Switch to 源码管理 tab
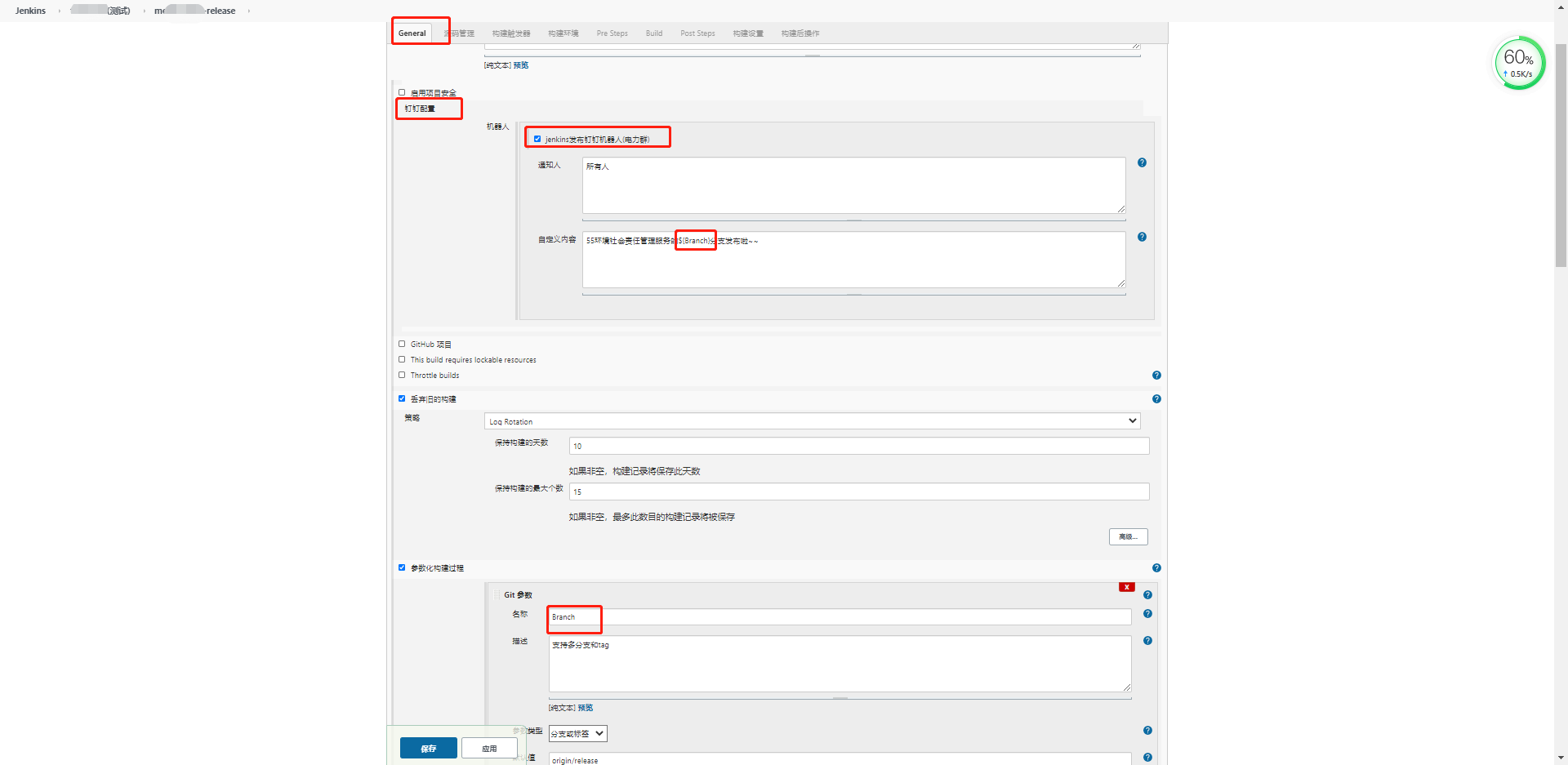The image size is (1568, 765). pos(459,33)
